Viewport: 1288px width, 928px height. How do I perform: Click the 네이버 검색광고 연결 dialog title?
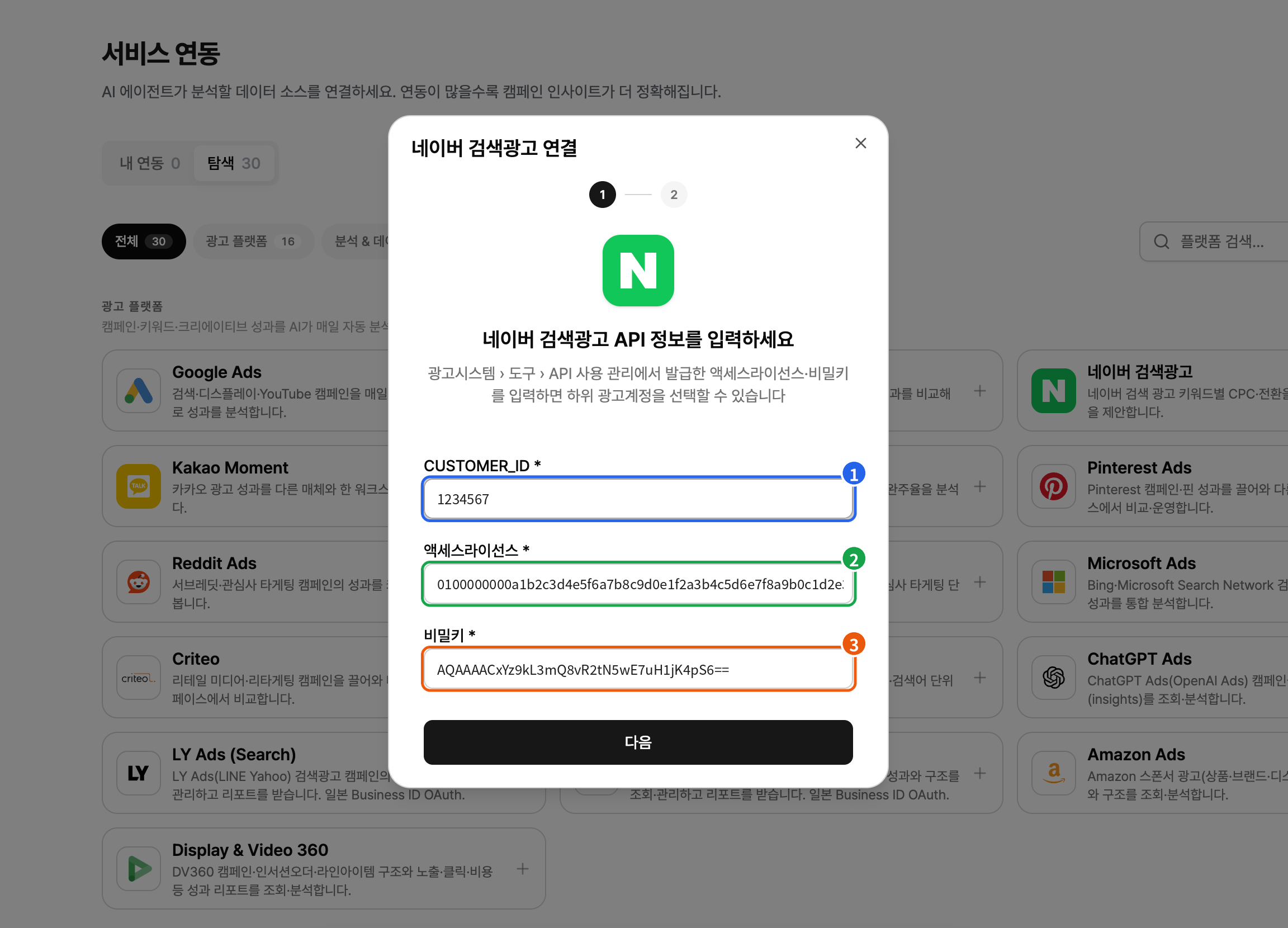pos(494,148)
